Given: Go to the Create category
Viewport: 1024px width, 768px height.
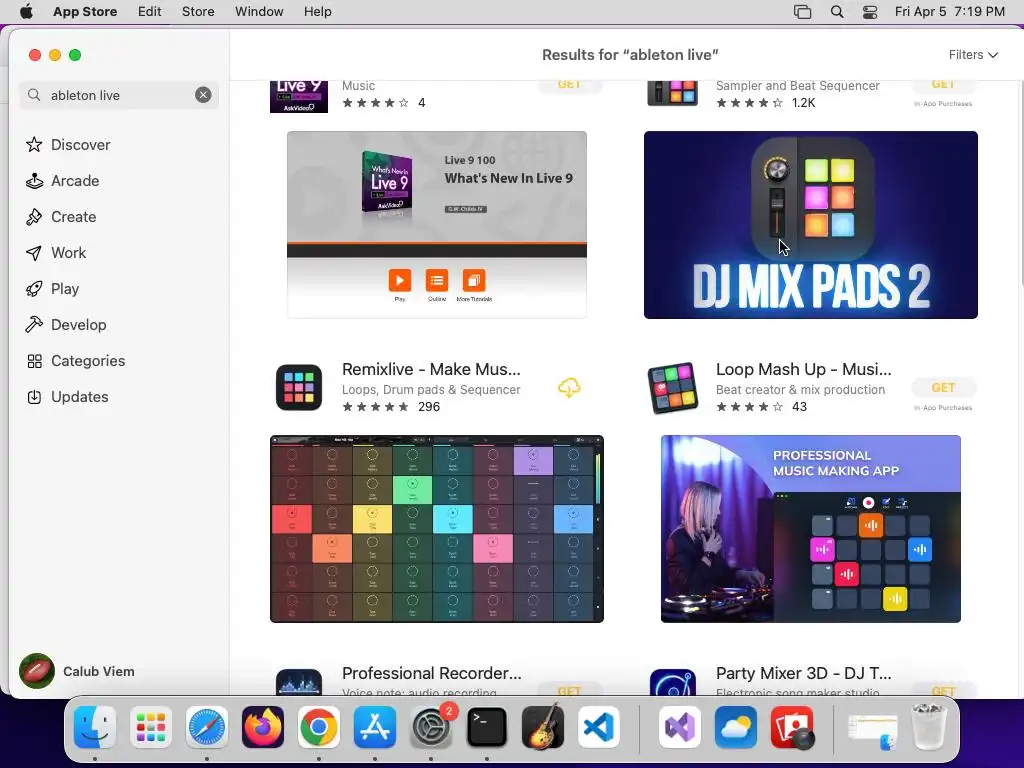Looking at the screenshot, I should [61, 217].
